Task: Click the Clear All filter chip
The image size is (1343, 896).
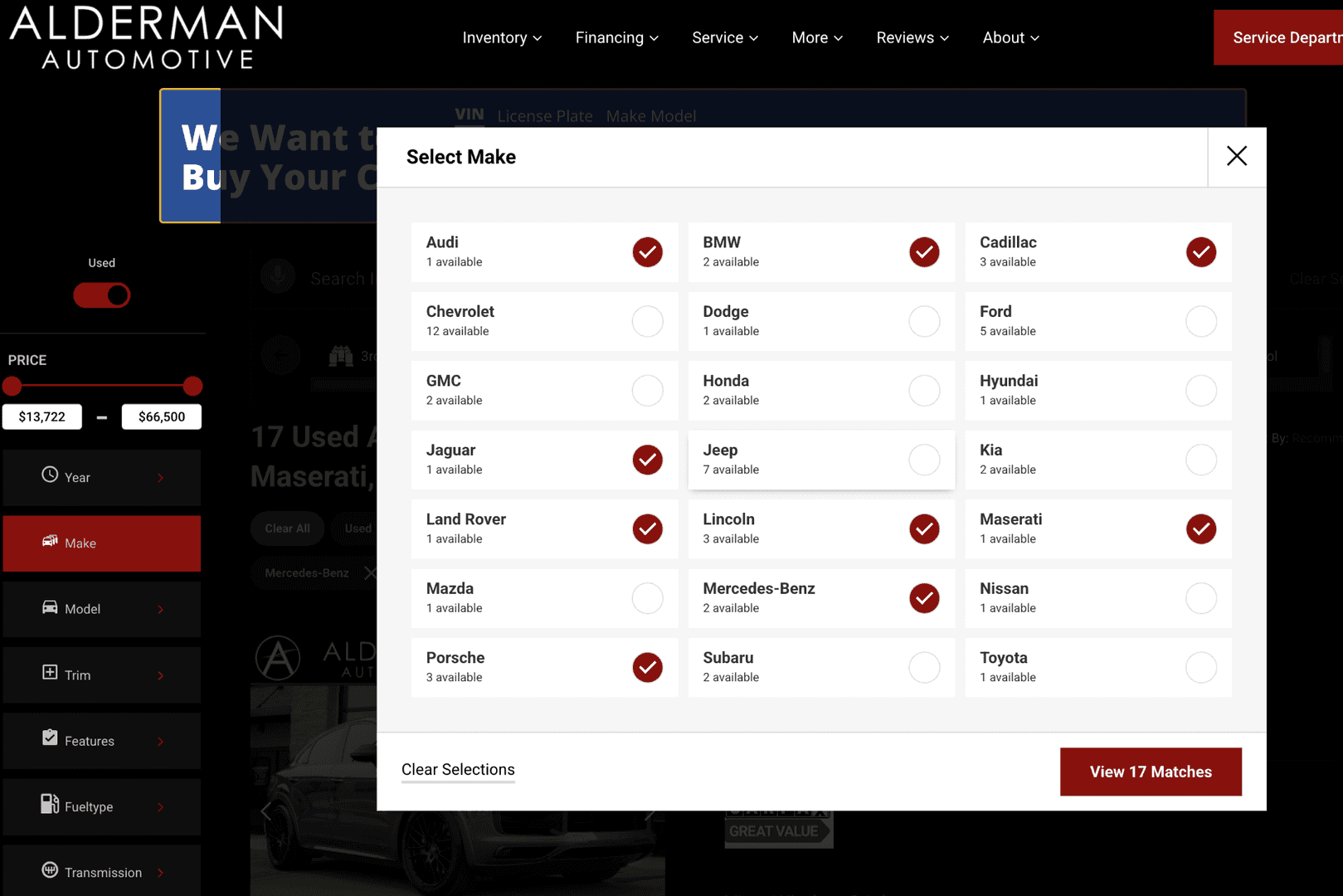Action: (287, 528)
